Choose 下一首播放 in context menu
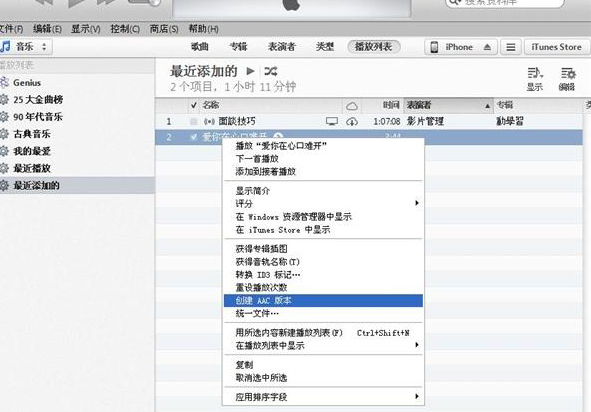591x412 pixels. tap(323, 159)
